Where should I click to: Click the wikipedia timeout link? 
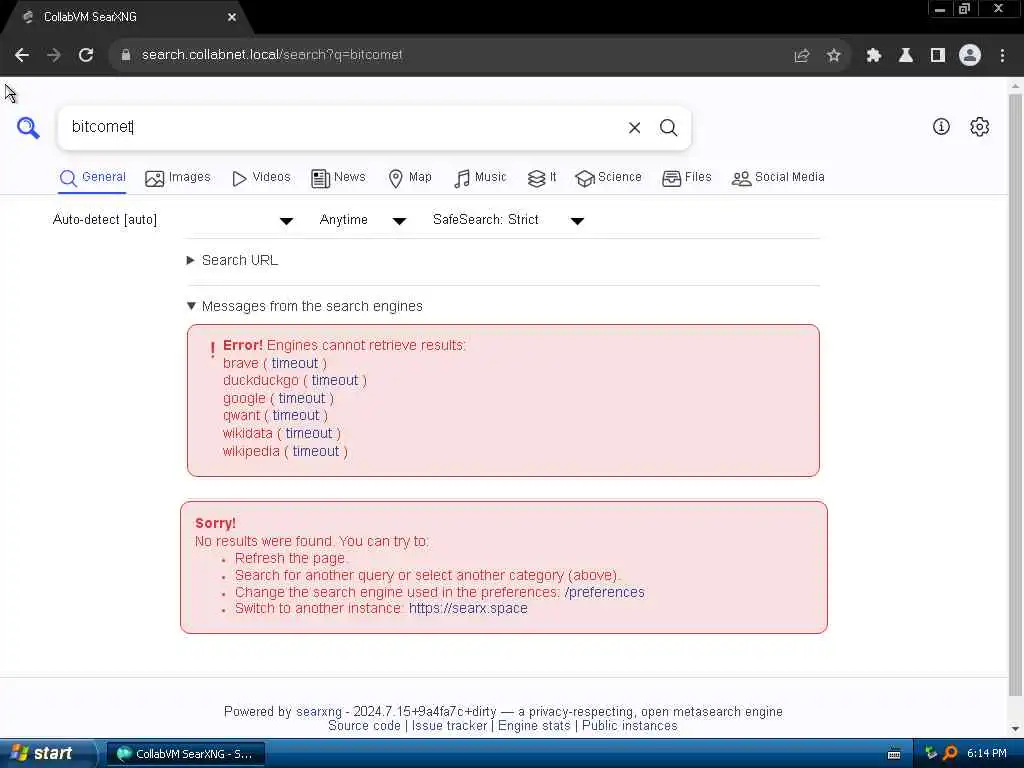click(x=316, y=451)
